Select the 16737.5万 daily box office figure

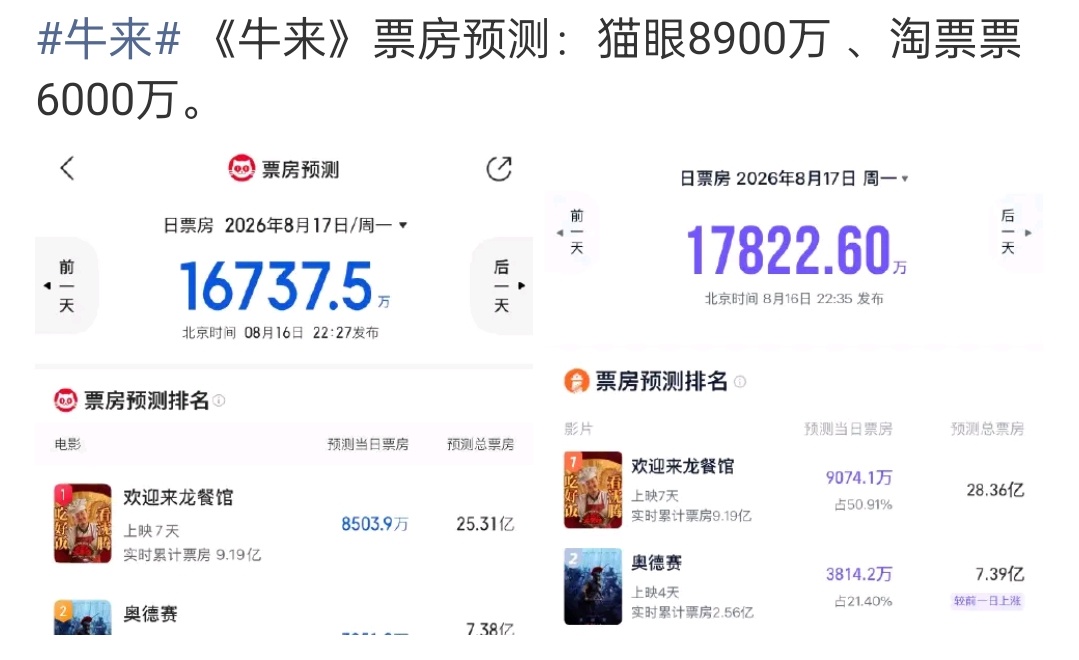click(284, 286)
